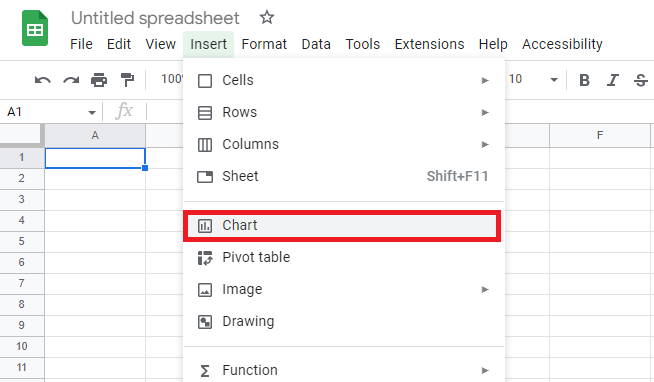Select column F header
Viewport: 654px width, 382px height.
(600, 135)
